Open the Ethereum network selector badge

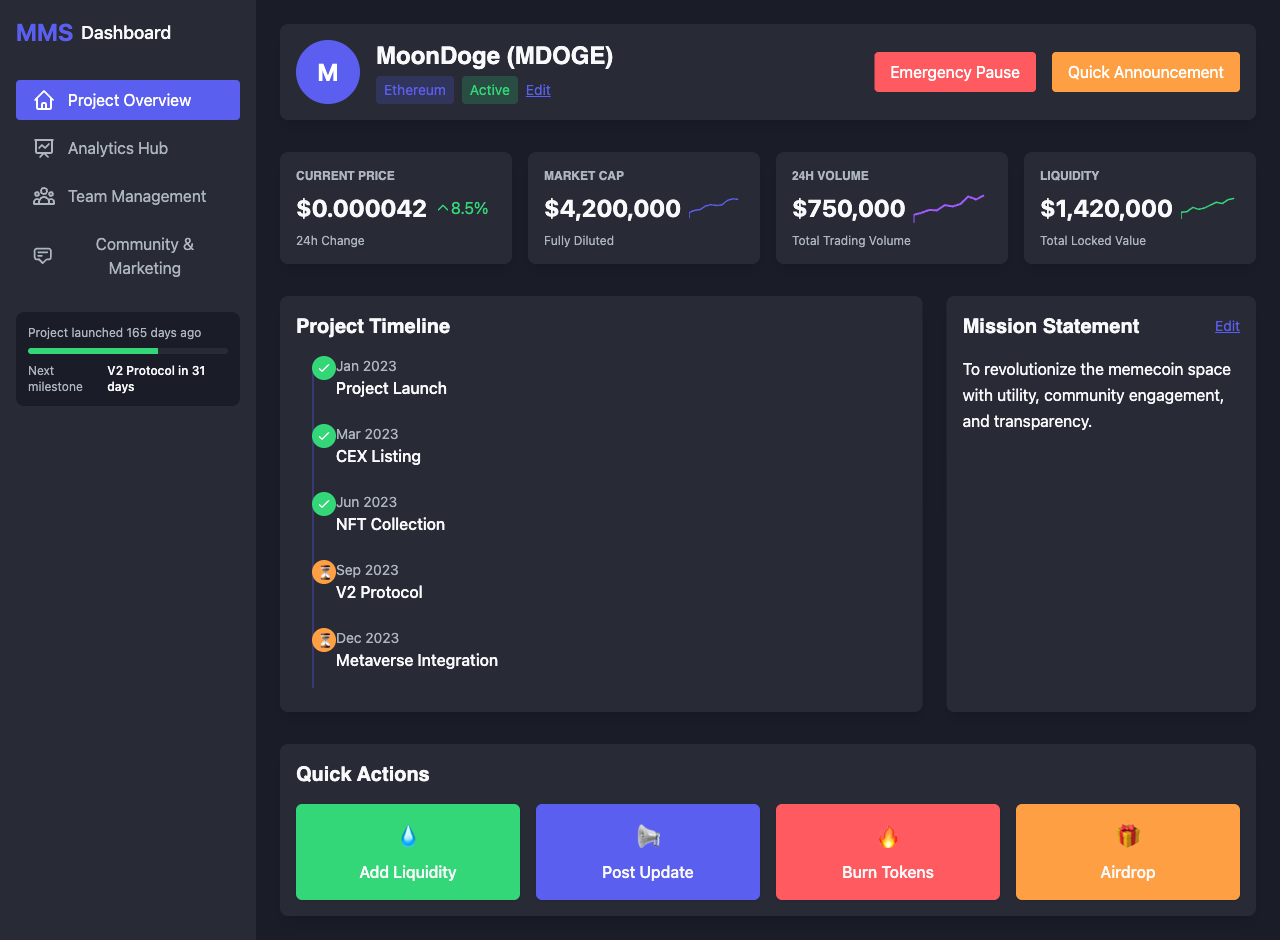click(x=414, y=90)
